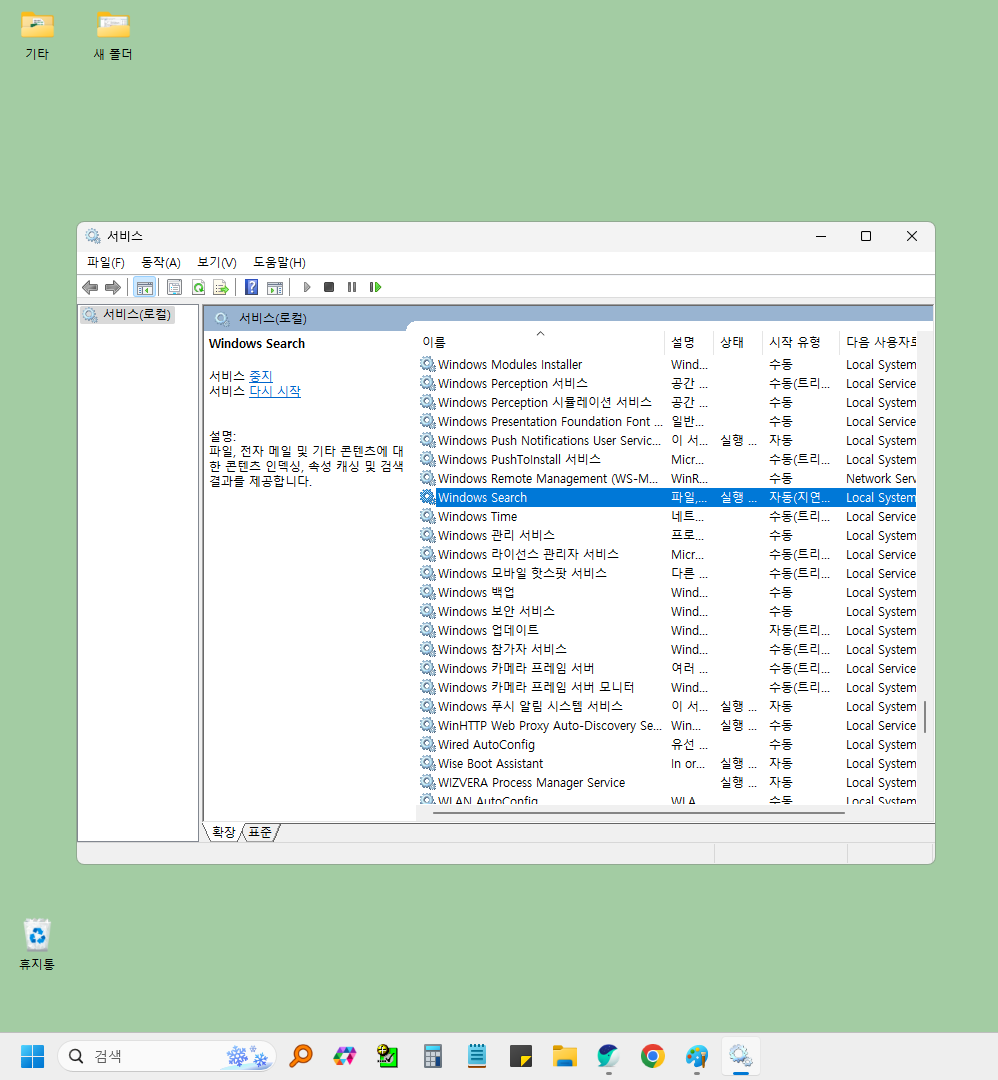This screenshot has width=998, height=1080.
Task: Click the orange magnifier app in the taskbar
Action: pyautogui.click(x=301, y=1056)
